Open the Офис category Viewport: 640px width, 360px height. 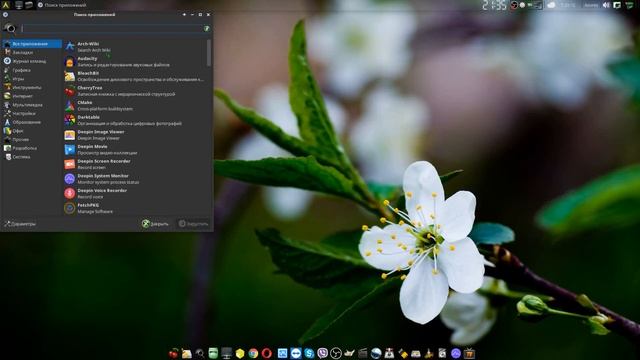(x=32, y=131)
